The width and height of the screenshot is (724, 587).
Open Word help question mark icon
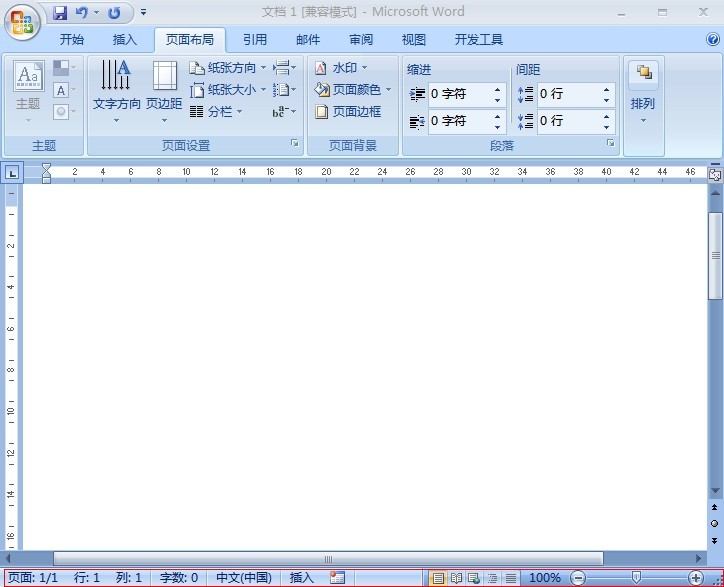[x=712, y=40]
